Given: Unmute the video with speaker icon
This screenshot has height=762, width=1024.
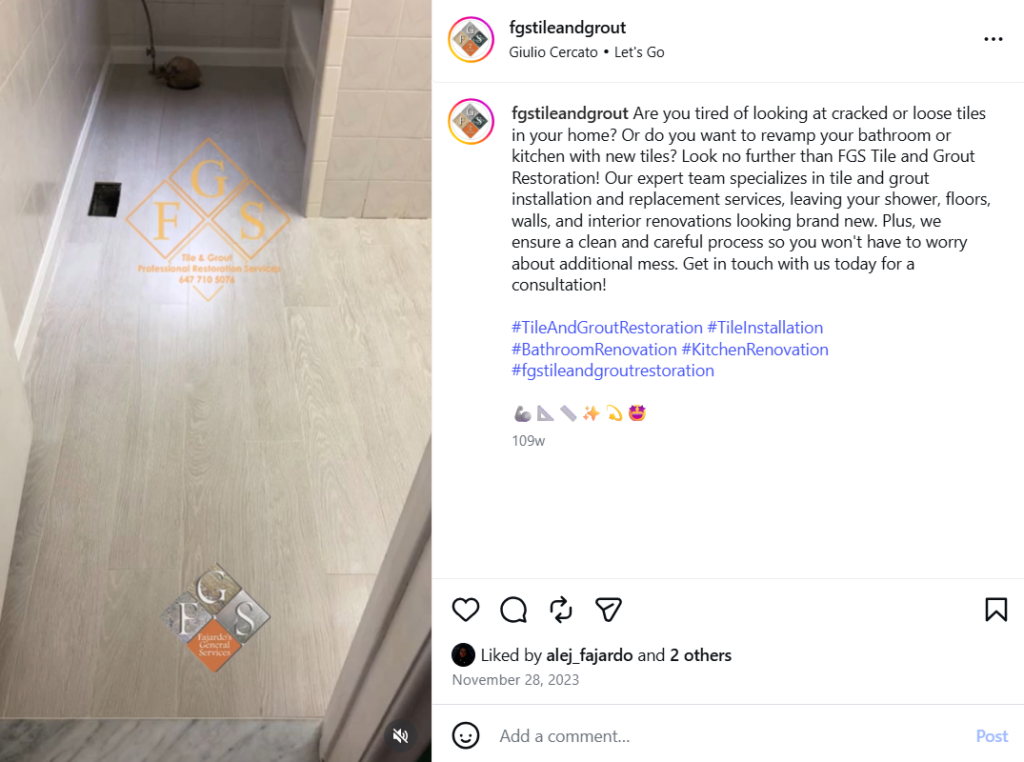Looking at the screenshot, I should tap(400, 736).
